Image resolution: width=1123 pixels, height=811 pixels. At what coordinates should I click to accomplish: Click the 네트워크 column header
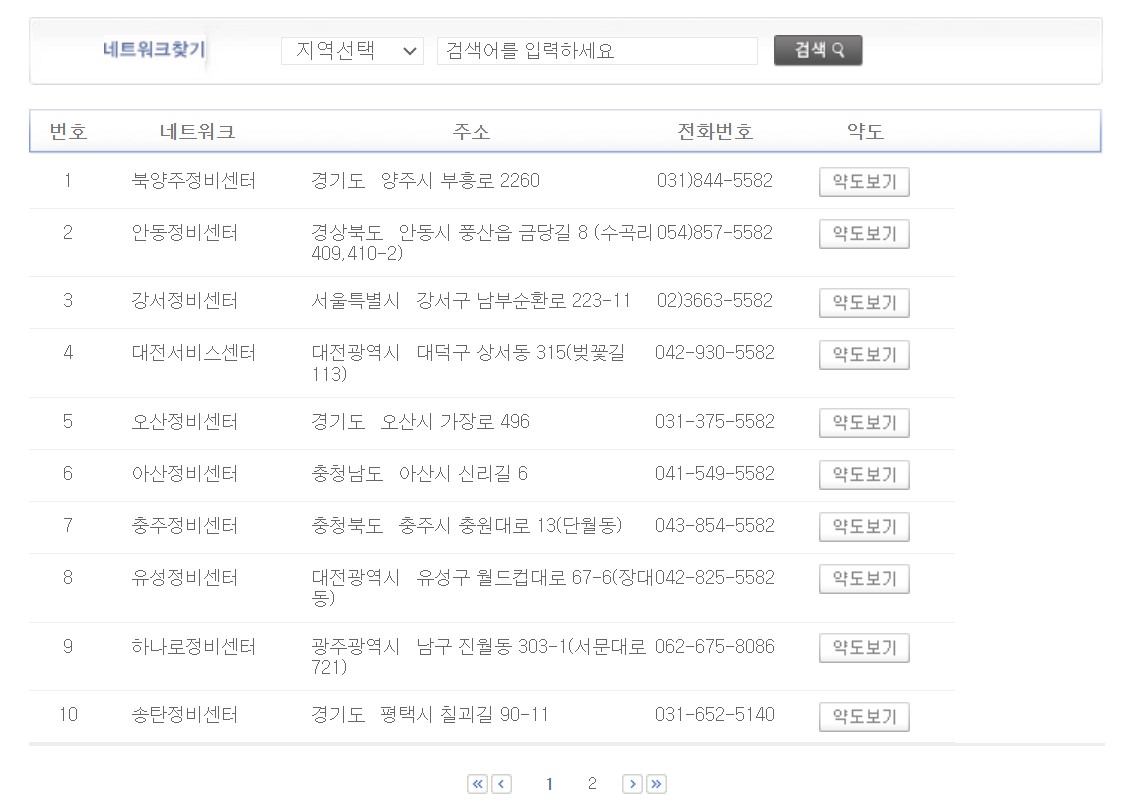coord(197,132)
